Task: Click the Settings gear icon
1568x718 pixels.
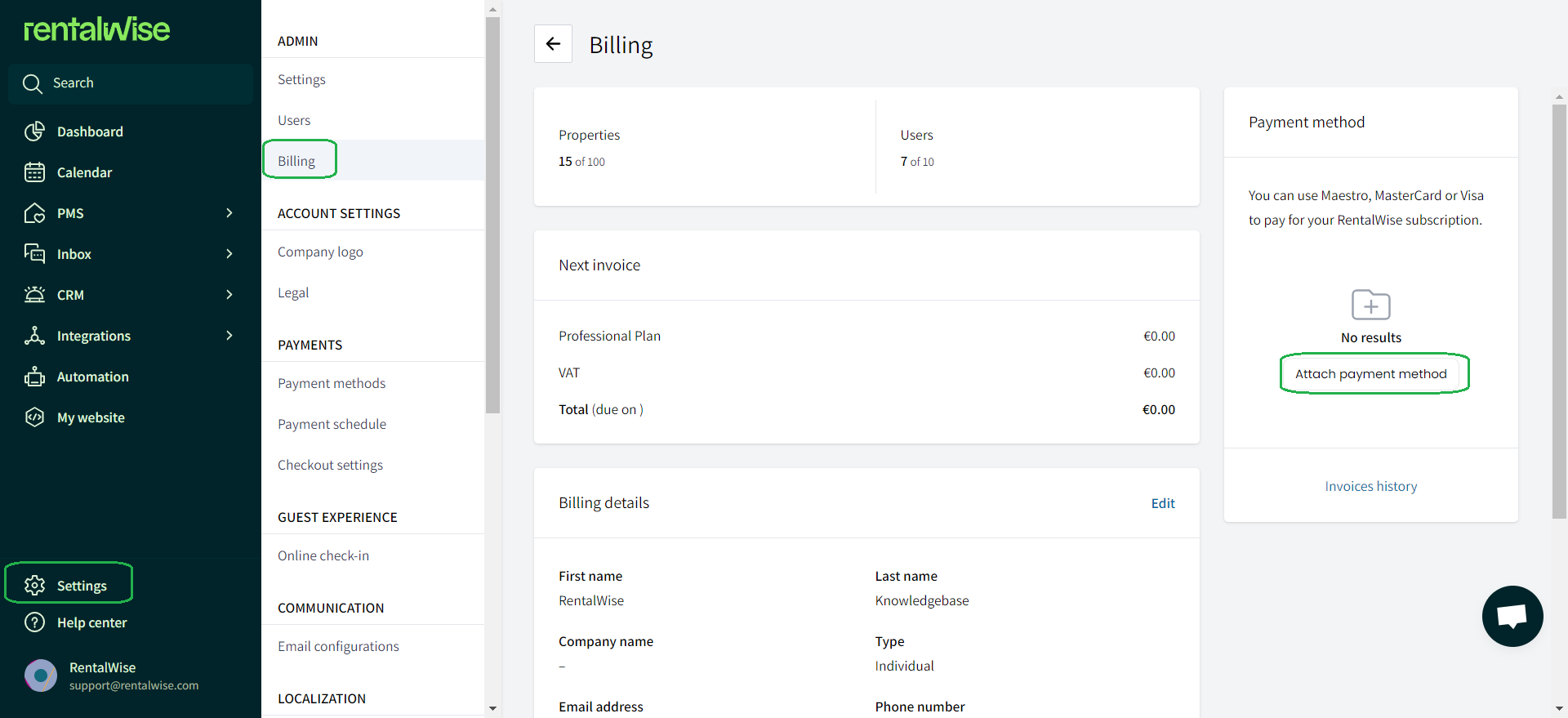Action: 34,586
